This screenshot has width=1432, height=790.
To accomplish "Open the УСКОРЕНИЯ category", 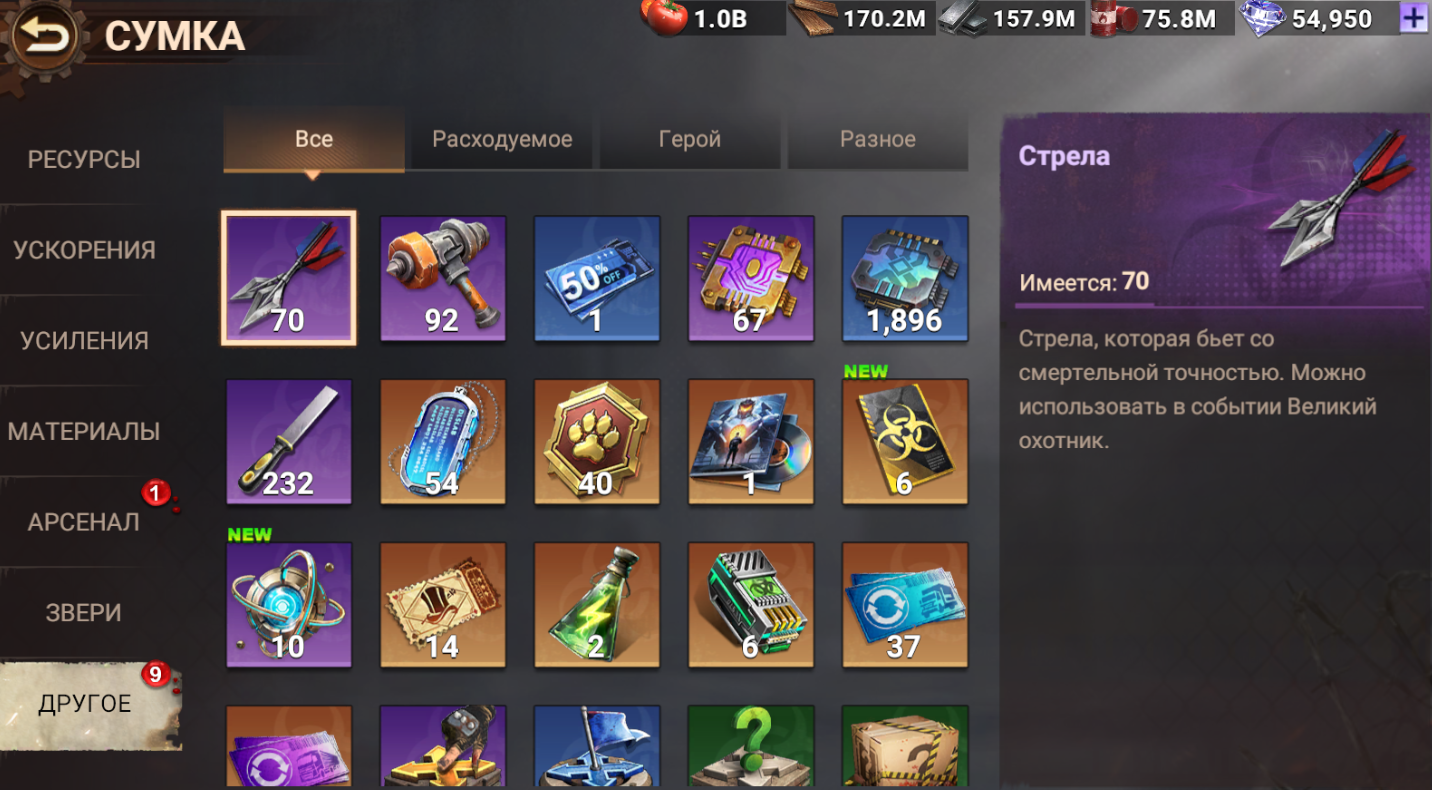I will tap(84, 250).
